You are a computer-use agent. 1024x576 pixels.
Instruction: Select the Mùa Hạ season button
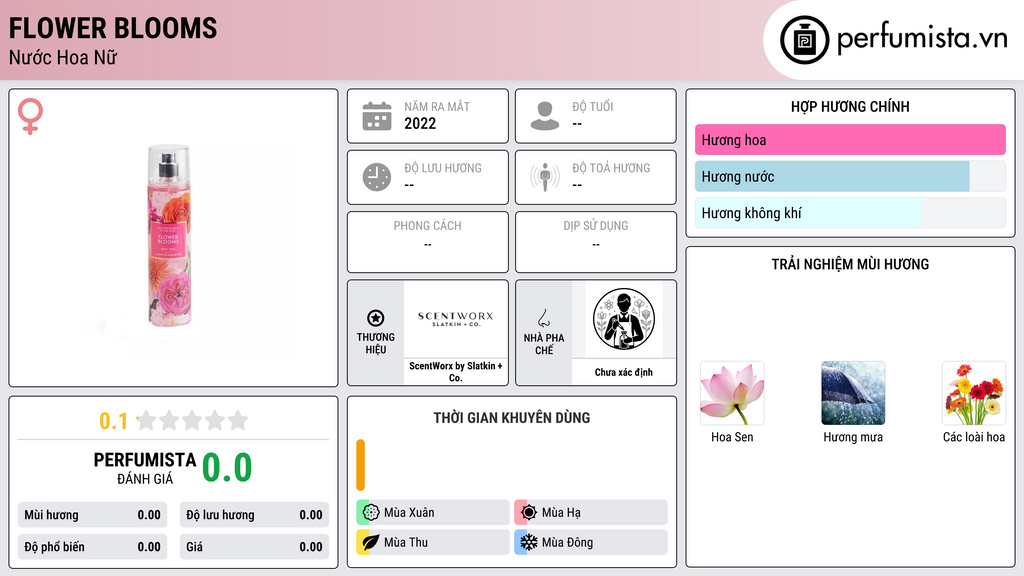(591, 512)
